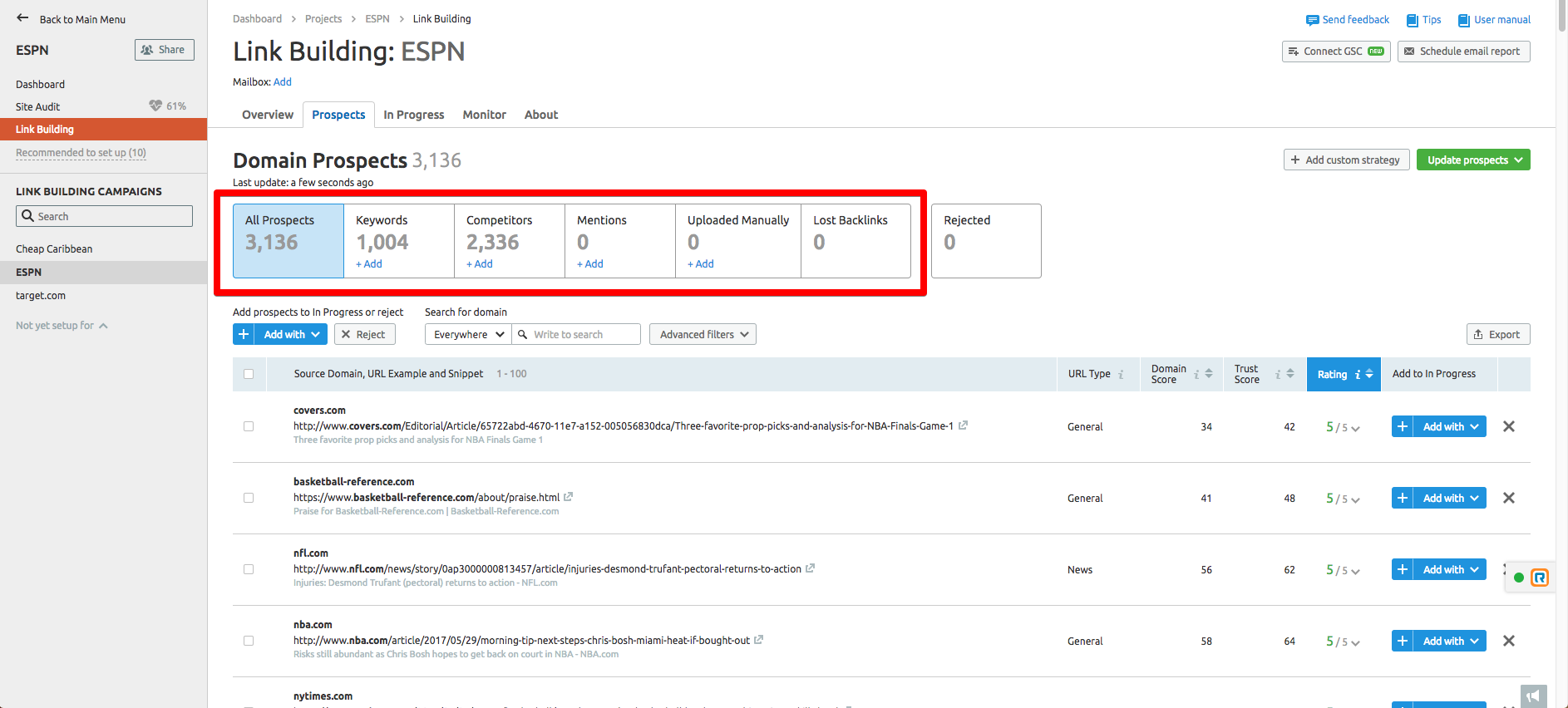Toggle select-all checkbox in table header
1568x708 pixels.
249,374
